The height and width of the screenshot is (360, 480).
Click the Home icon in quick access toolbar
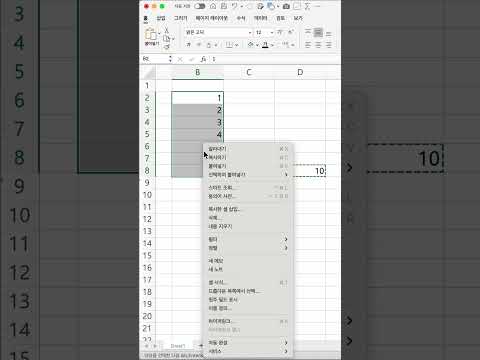[x=213, y=6]
